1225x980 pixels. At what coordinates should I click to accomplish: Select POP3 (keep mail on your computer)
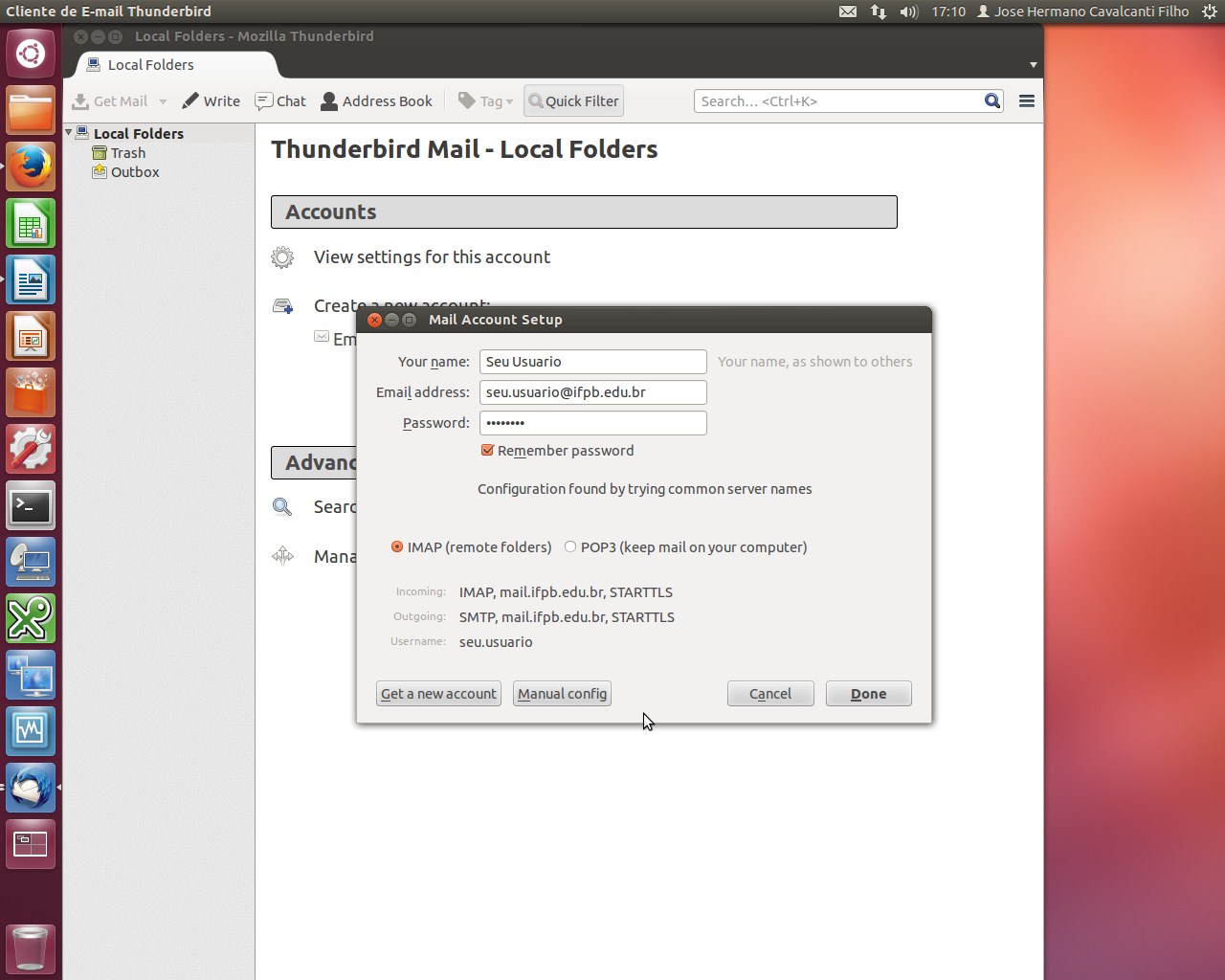click(x=570, y=546)
